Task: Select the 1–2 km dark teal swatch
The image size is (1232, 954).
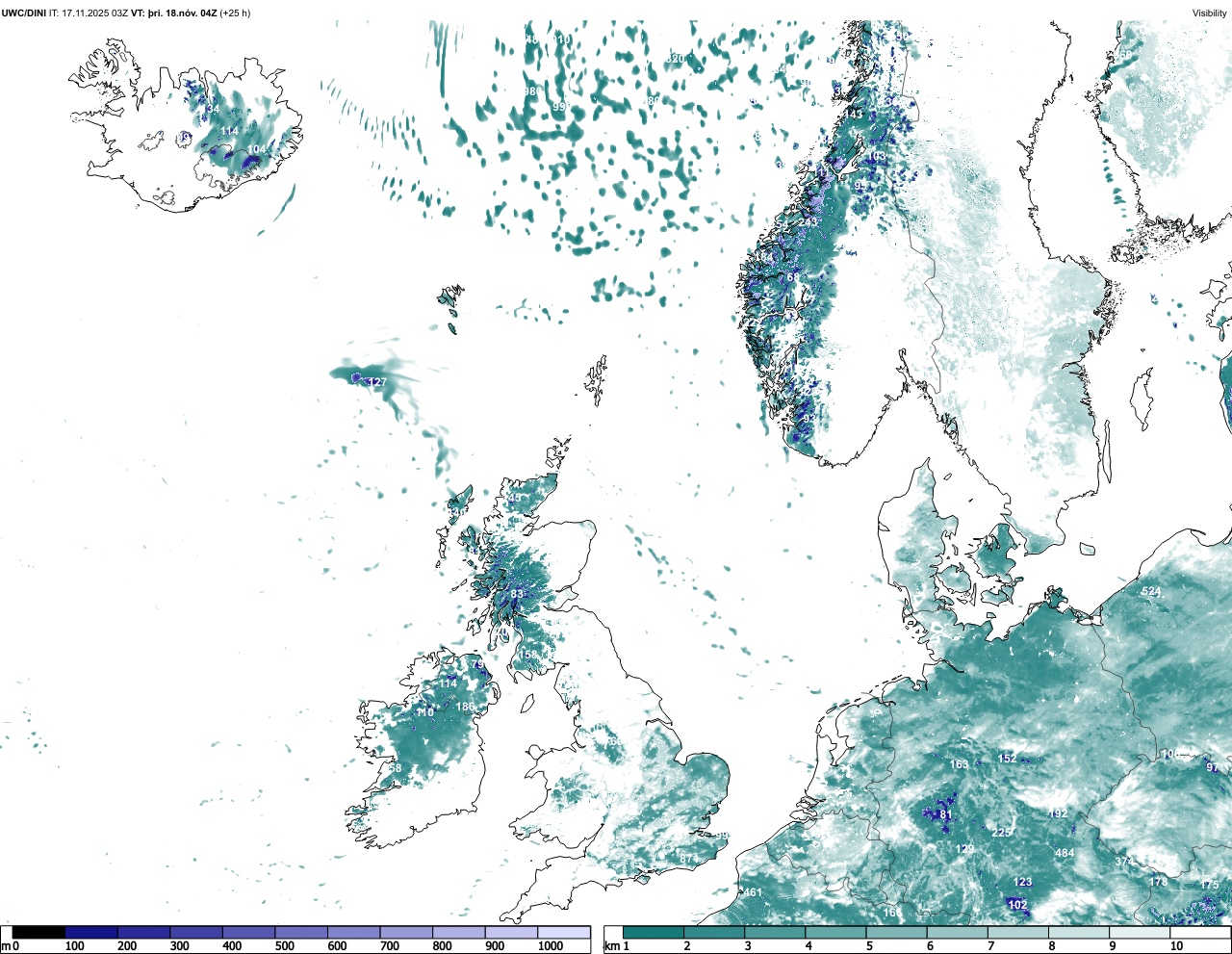Action: (654, 932)
